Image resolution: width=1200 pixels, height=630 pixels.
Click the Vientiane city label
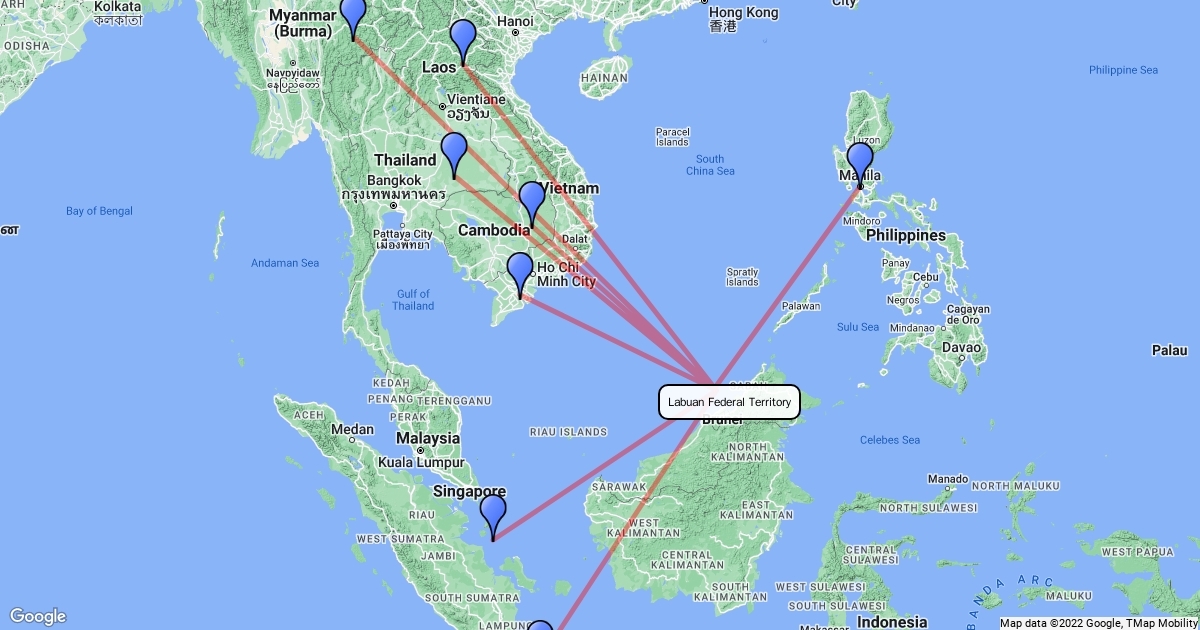(468, 100)
